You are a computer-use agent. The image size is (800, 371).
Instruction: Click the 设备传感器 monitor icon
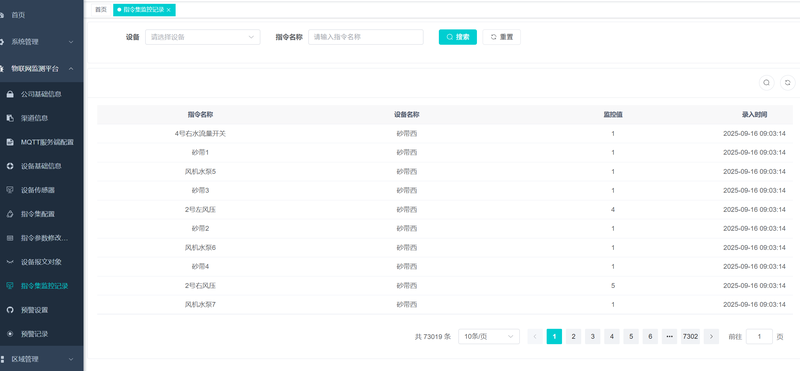[x=10, y=190]
